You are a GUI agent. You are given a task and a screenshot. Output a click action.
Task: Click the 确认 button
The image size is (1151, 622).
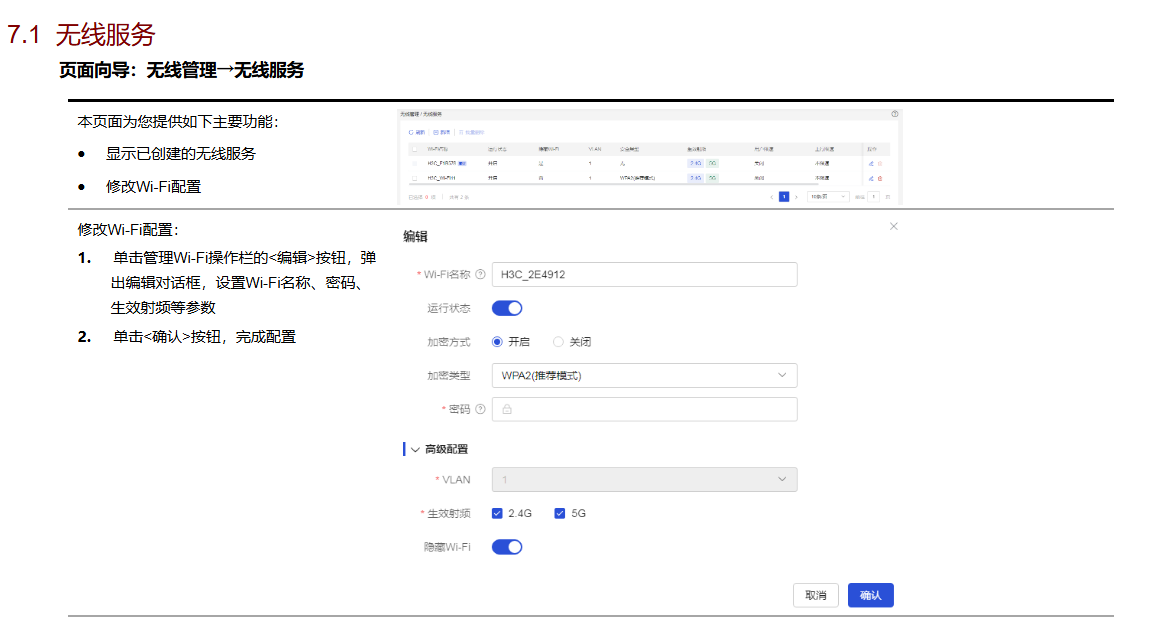point(870,595)
